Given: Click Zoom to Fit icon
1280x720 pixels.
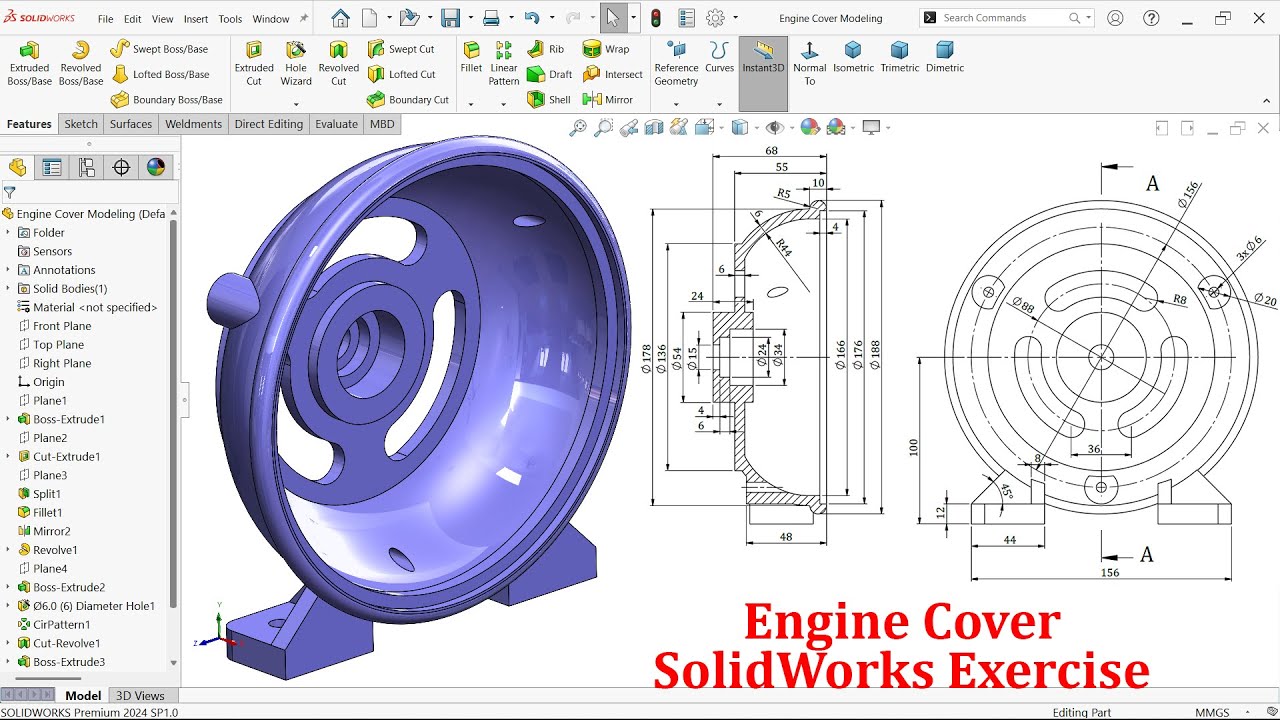Looking at the screenshot, I should coord(577,127).
